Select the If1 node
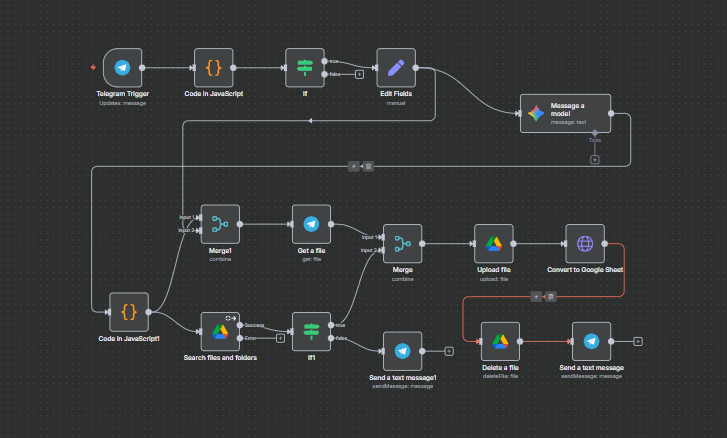Image resolution: width=727 pixels, height=438 pixels. [311, 331]
